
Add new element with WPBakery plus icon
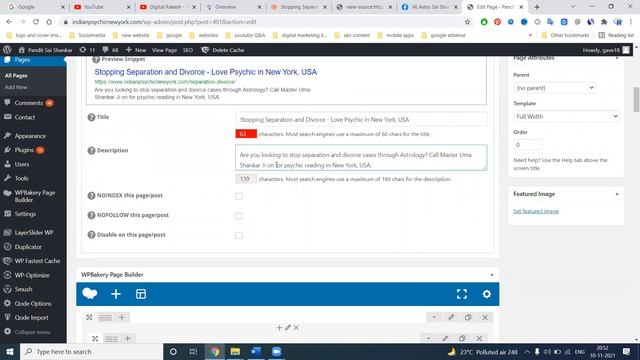click(x=116, y=294)
